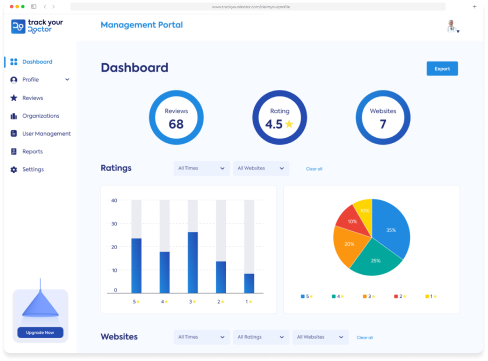
Task: Click the Organizations bar chart icon
Action: tap(14, 116)
